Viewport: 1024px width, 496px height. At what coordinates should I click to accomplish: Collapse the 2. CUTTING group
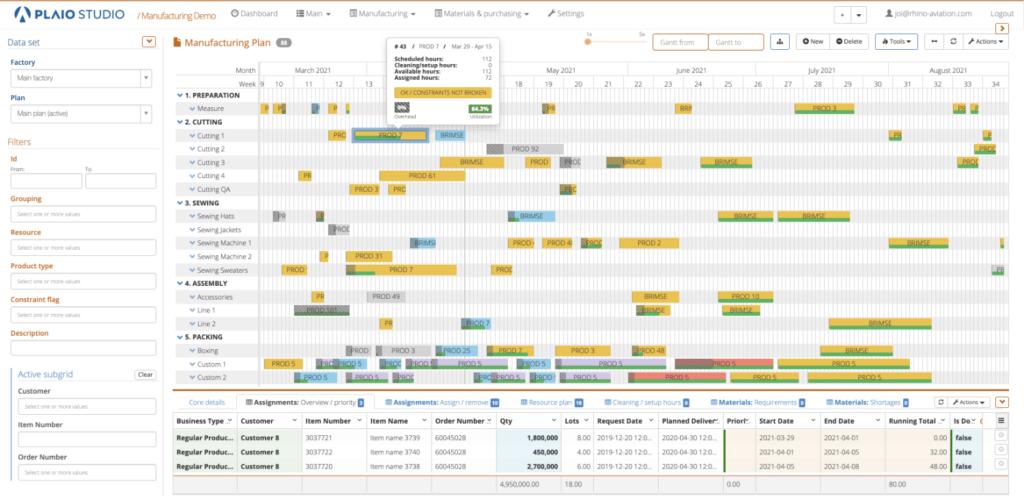click(180, 122)
